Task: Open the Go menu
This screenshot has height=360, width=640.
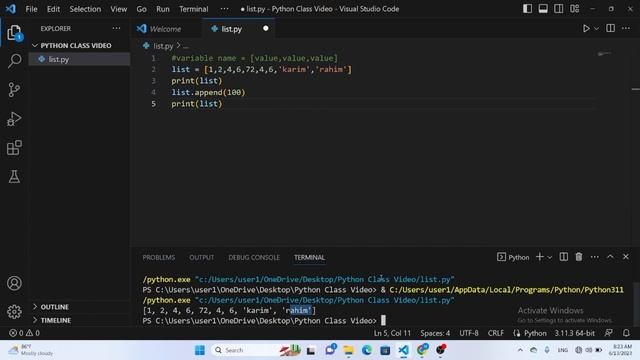Action: 141,9
